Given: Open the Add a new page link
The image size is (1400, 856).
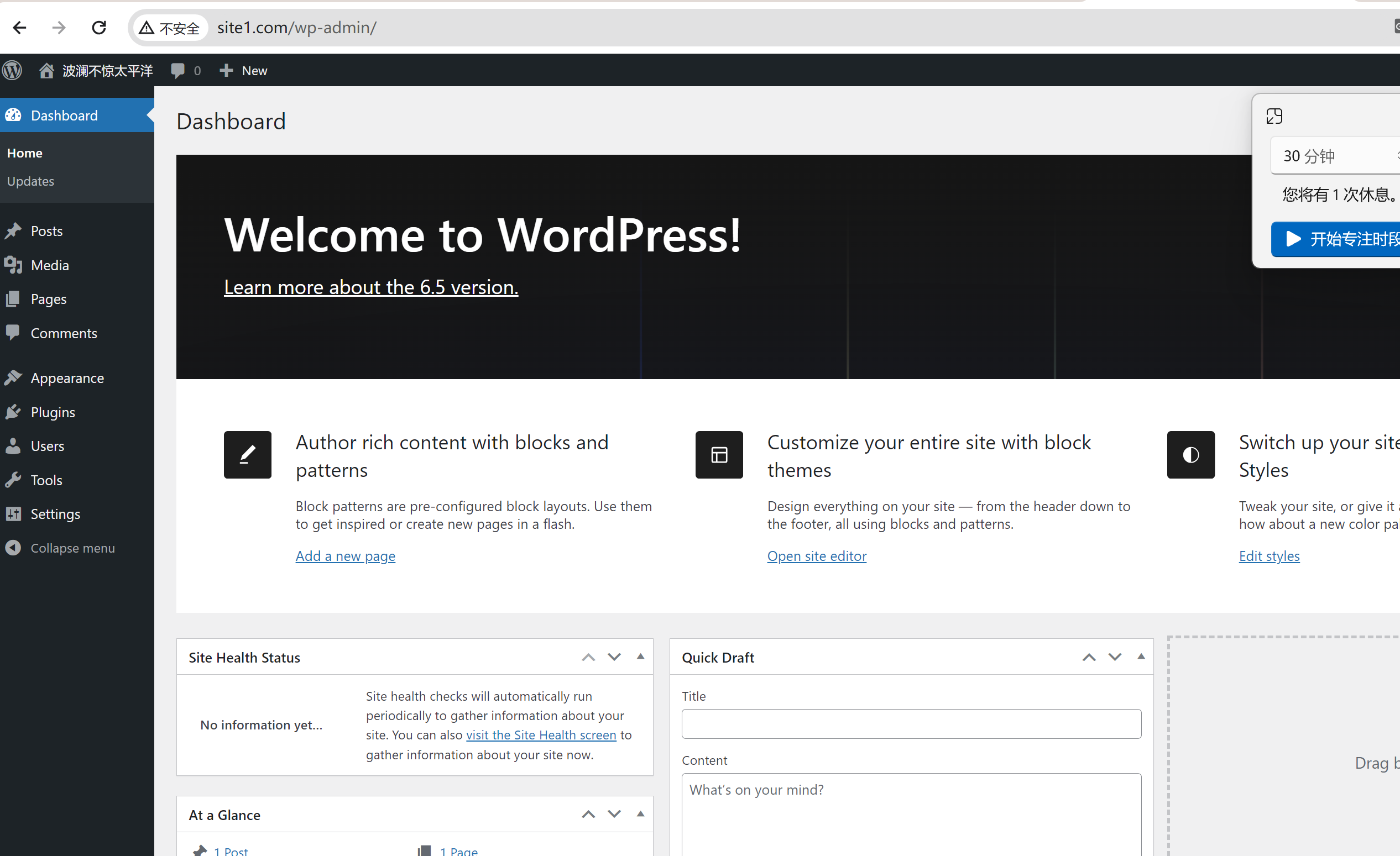Looking at the screenshot, I should click(x=346, y=556).
